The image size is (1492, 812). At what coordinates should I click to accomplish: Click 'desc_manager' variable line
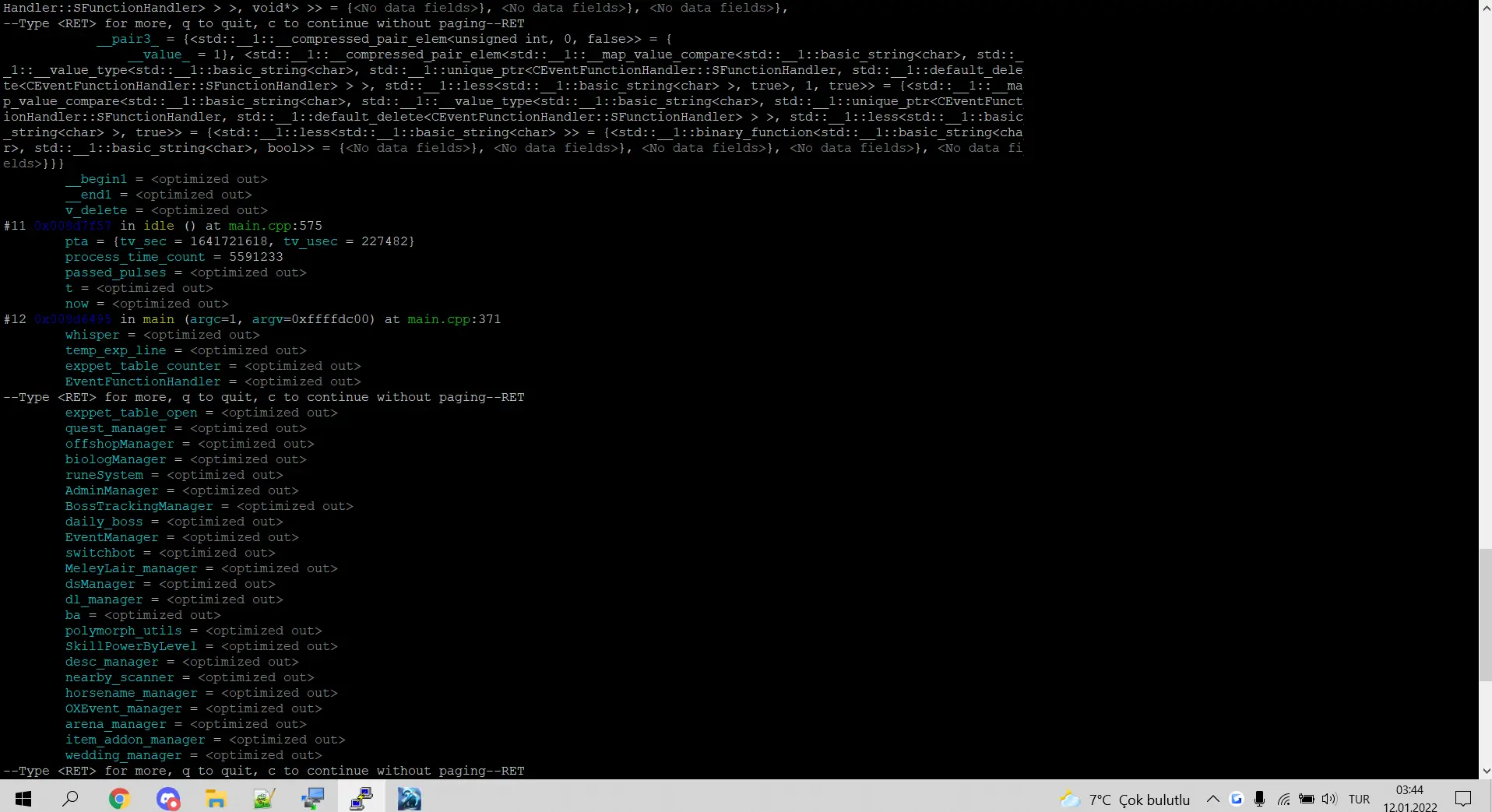click(182, 662)
